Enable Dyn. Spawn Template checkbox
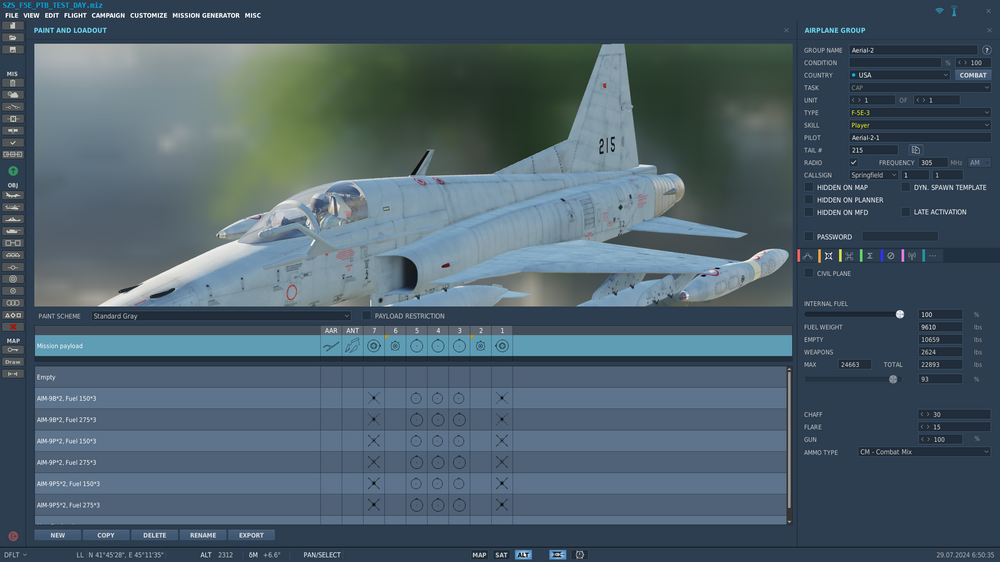Image resolution: width=1000 pixels, height=562 pixels. (x=906, y=188)
